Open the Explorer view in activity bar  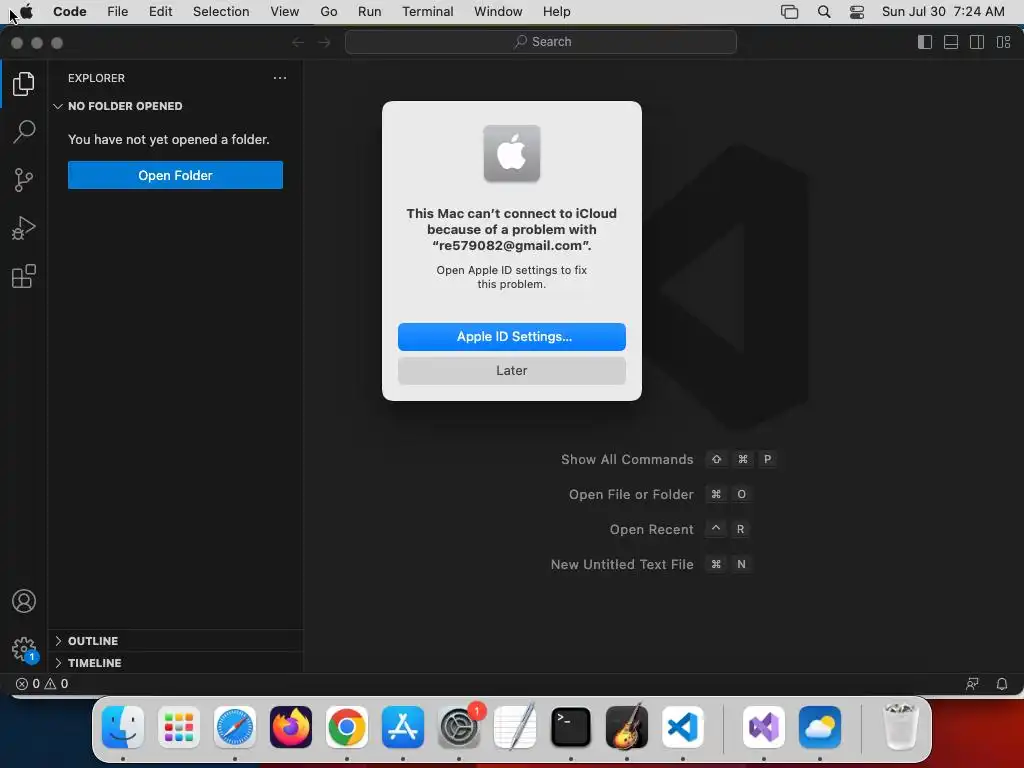[24, 84]
